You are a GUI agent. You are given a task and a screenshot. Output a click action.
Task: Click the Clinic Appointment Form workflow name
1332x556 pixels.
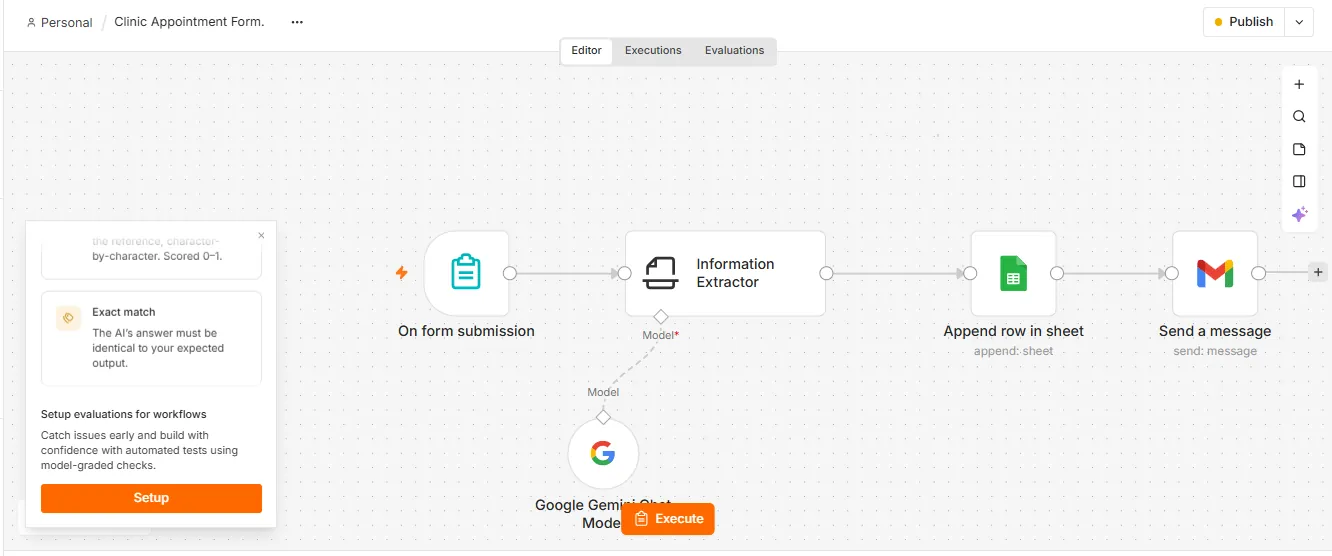pos(189,22)
